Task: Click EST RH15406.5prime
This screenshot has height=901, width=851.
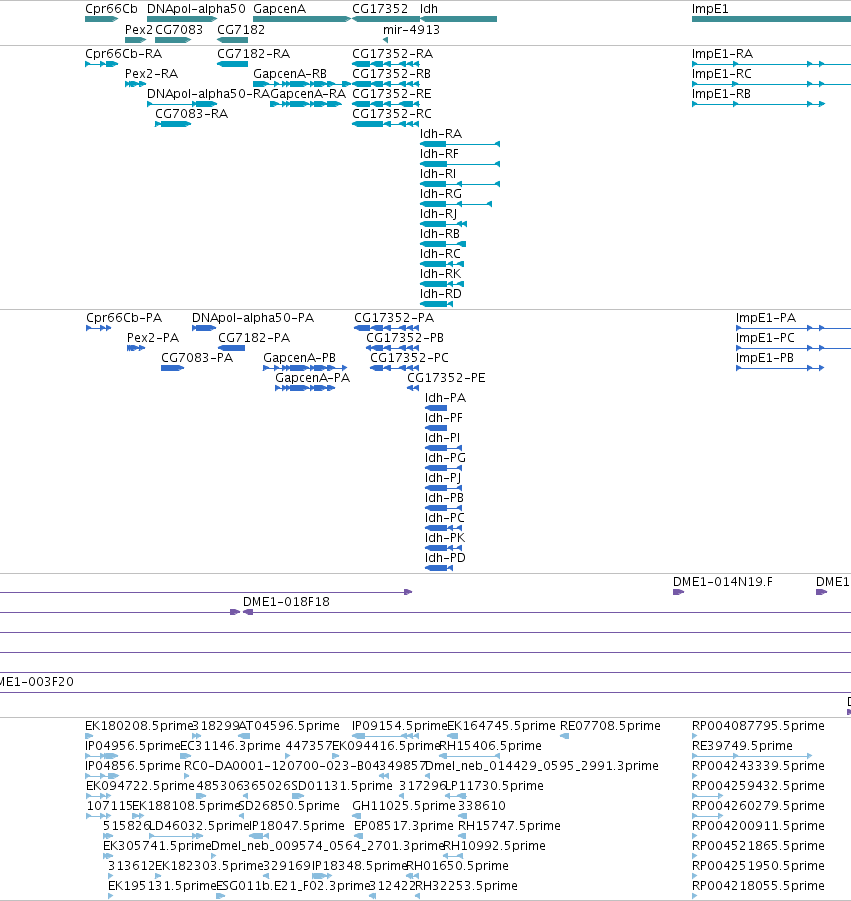Action: point(490,746)
